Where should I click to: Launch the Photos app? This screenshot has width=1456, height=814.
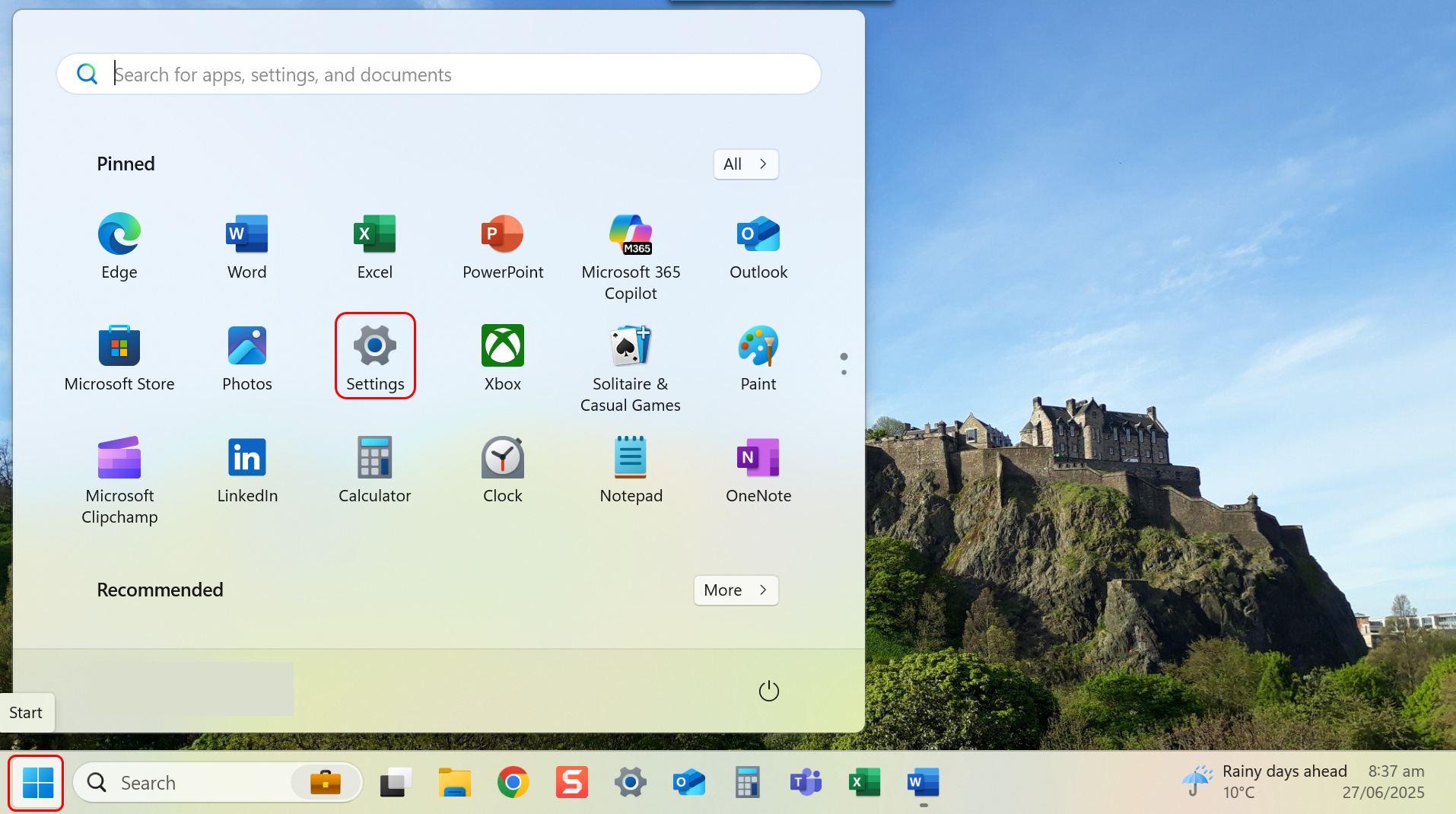pyautogui.click(x=247, y=359)
